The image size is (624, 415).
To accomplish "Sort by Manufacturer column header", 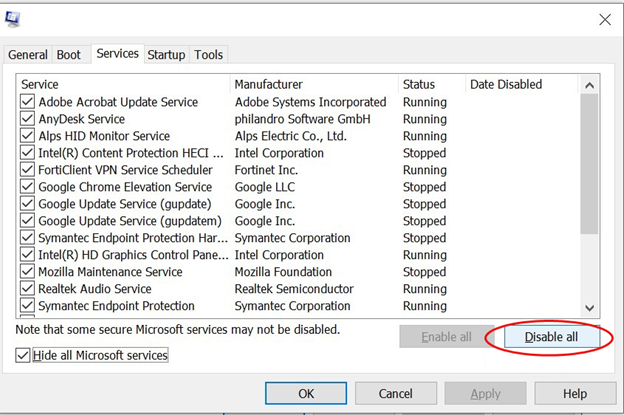I will pos(314,84).
